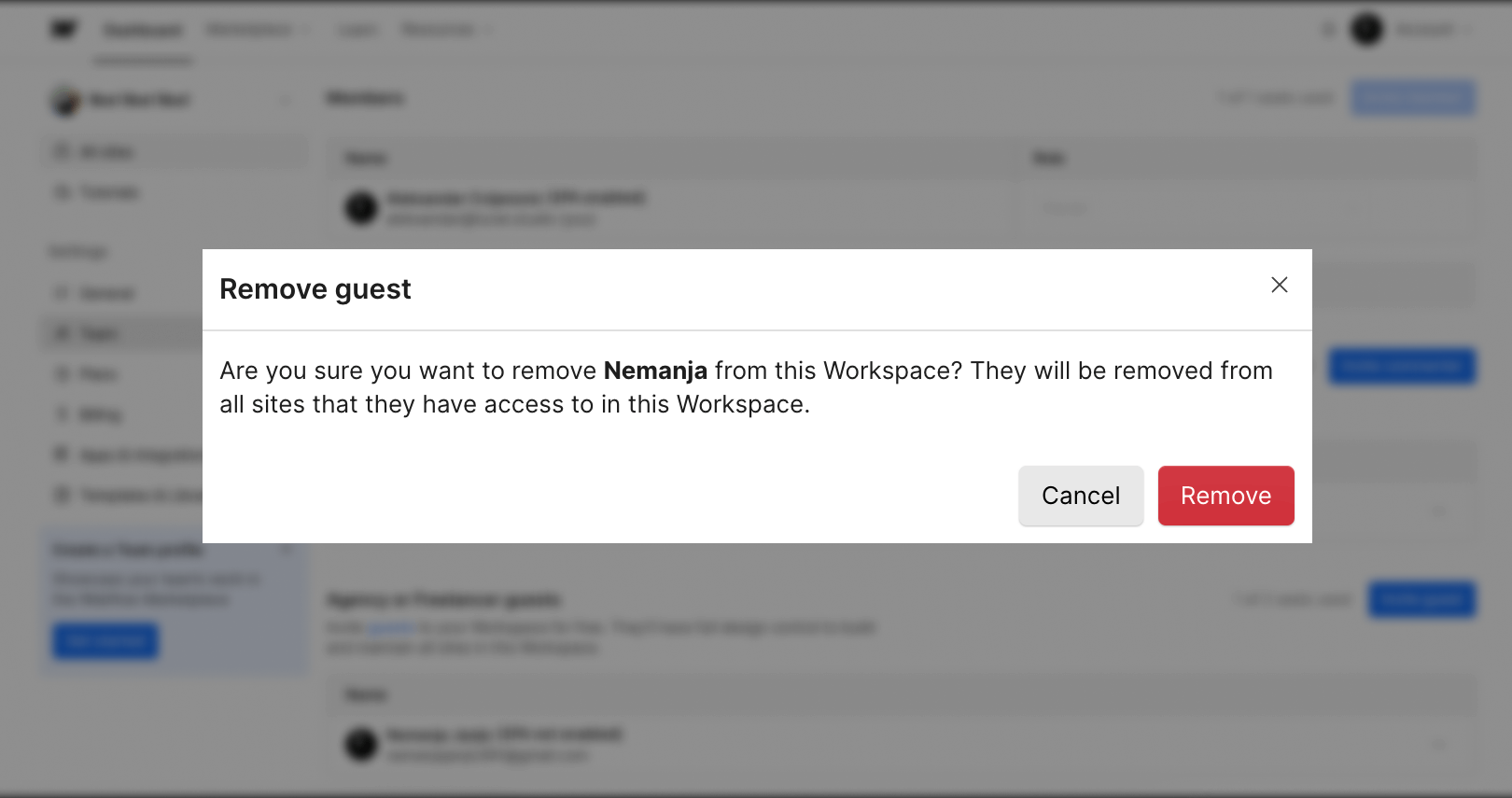The image size is (1512, 798).
Task: Close the Remove guest dialog with X
Action: 1279,285
